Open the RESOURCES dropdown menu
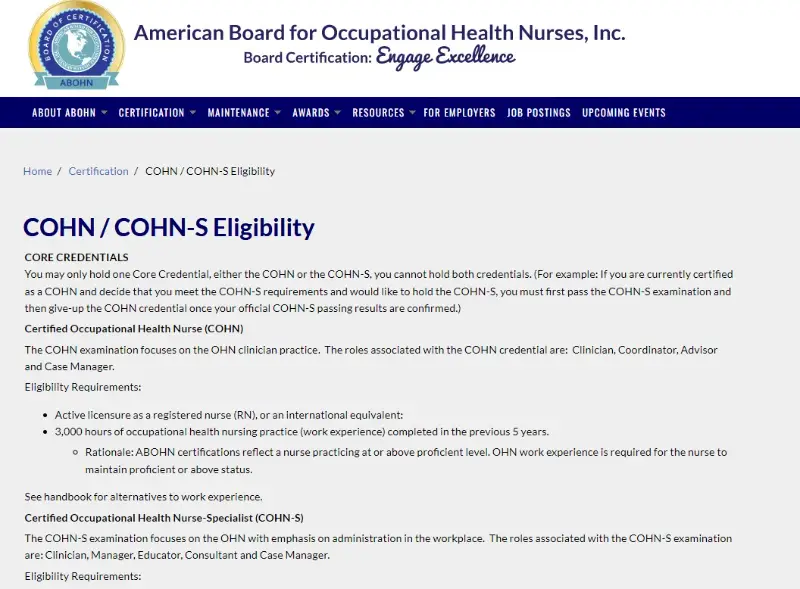 [x=379, y=112]
